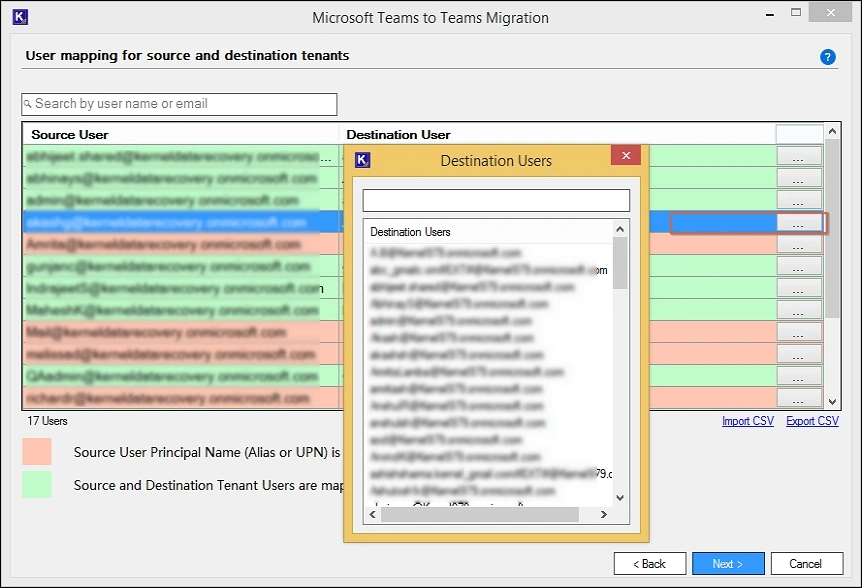Open mapping button for abhinays row
The height and width of the screenshot is (588, 862).
pos(799,178)
